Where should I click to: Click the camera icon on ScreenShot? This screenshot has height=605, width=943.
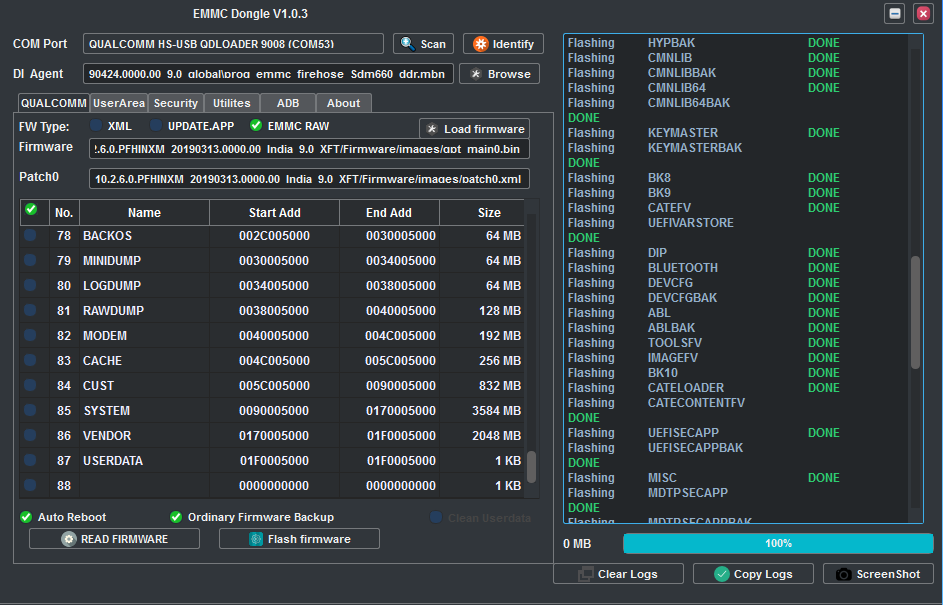(844, 574)
